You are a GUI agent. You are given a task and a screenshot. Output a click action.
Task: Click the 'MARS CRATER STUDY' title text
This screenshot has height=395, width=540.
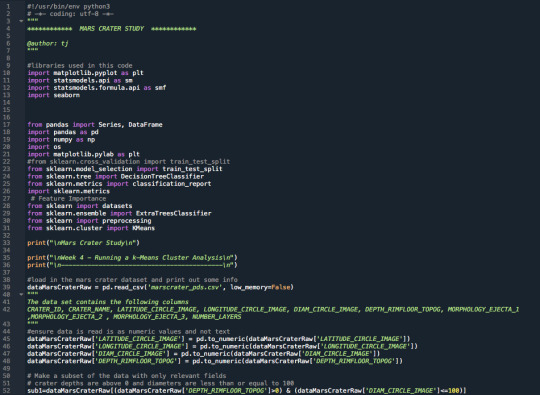point(112,29)
